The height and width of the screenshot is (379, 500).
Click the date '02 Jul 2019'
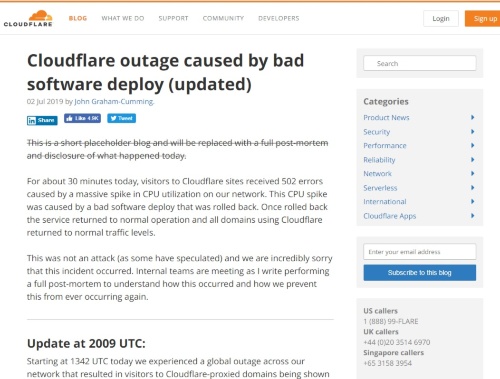tap(45, 102)
